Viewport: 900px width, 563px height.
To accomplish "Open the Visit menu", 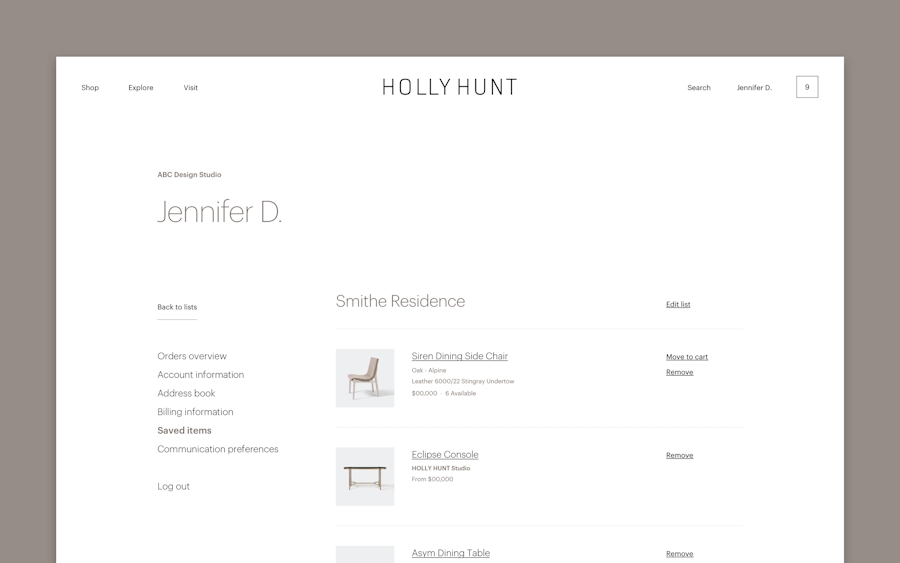I will pos(191,88).
